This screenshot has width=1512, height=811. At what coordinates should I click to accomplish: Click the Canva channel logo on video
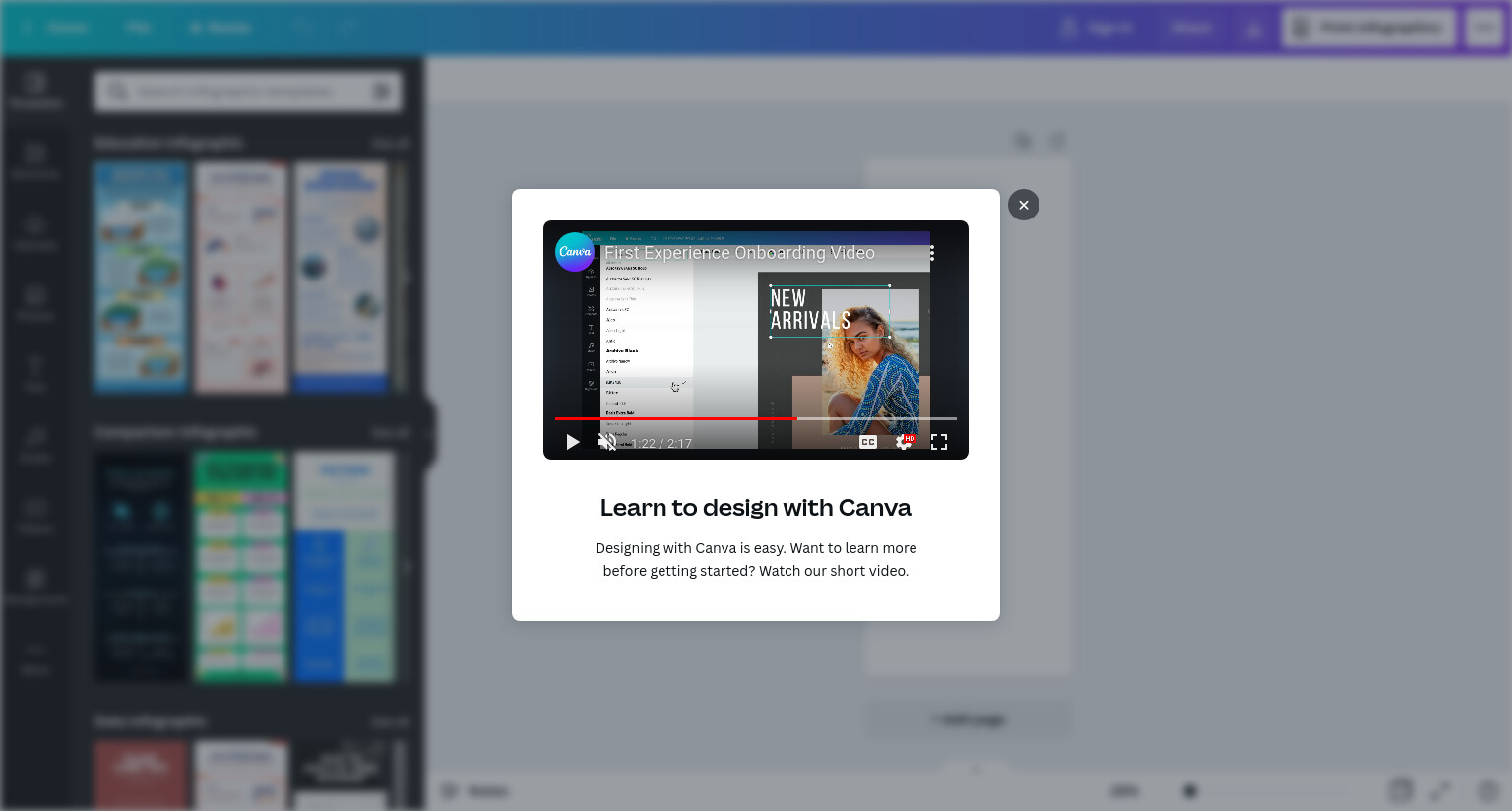tap(575, 252)
